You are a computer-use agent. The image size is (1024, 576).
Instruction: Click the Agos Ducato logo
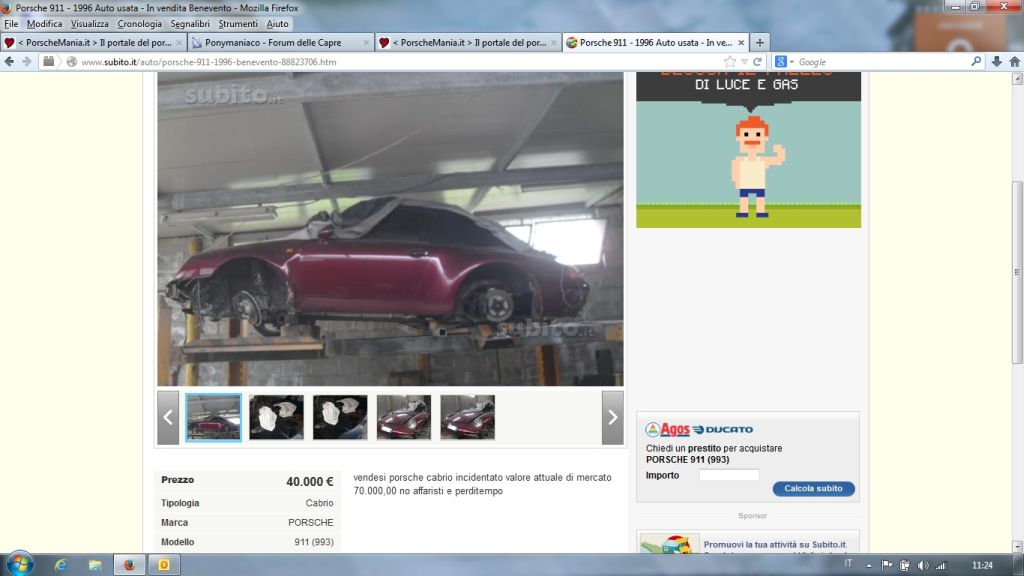tap(699, 429)
